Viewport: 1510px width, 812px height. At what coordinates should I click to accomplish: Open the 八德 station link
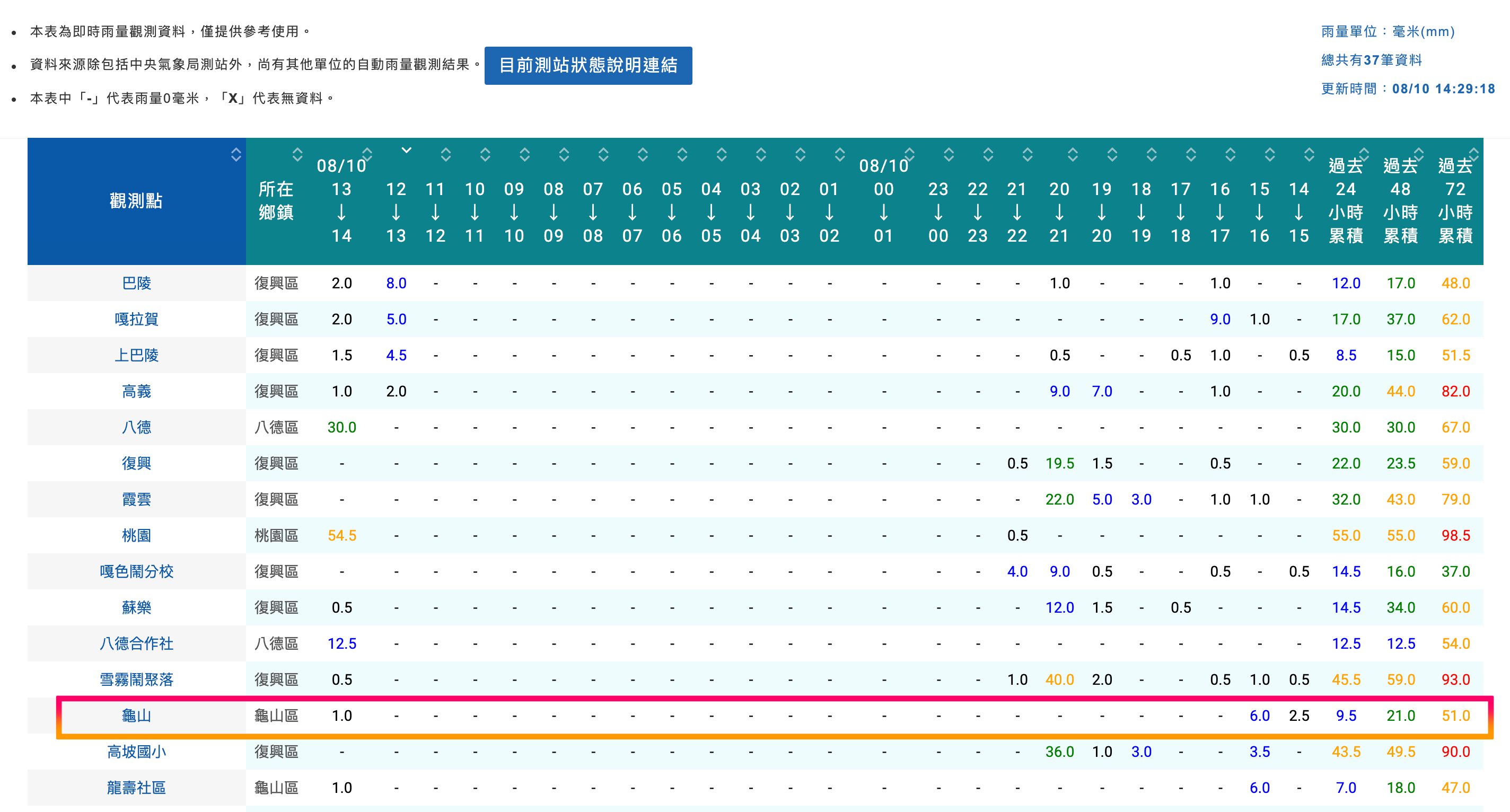137,428
